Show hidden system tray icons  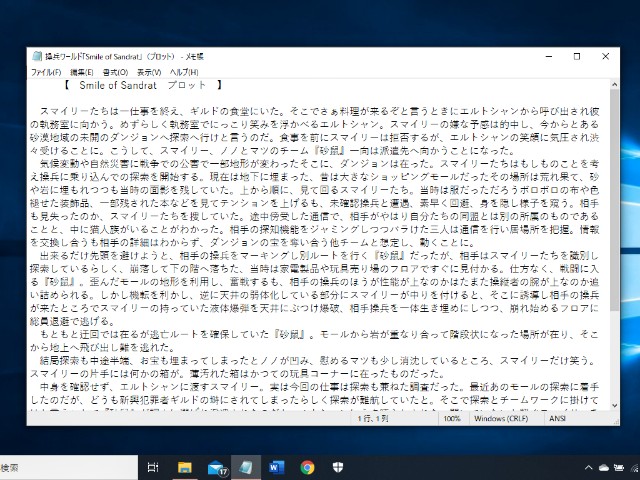click(x=588, y=468)
